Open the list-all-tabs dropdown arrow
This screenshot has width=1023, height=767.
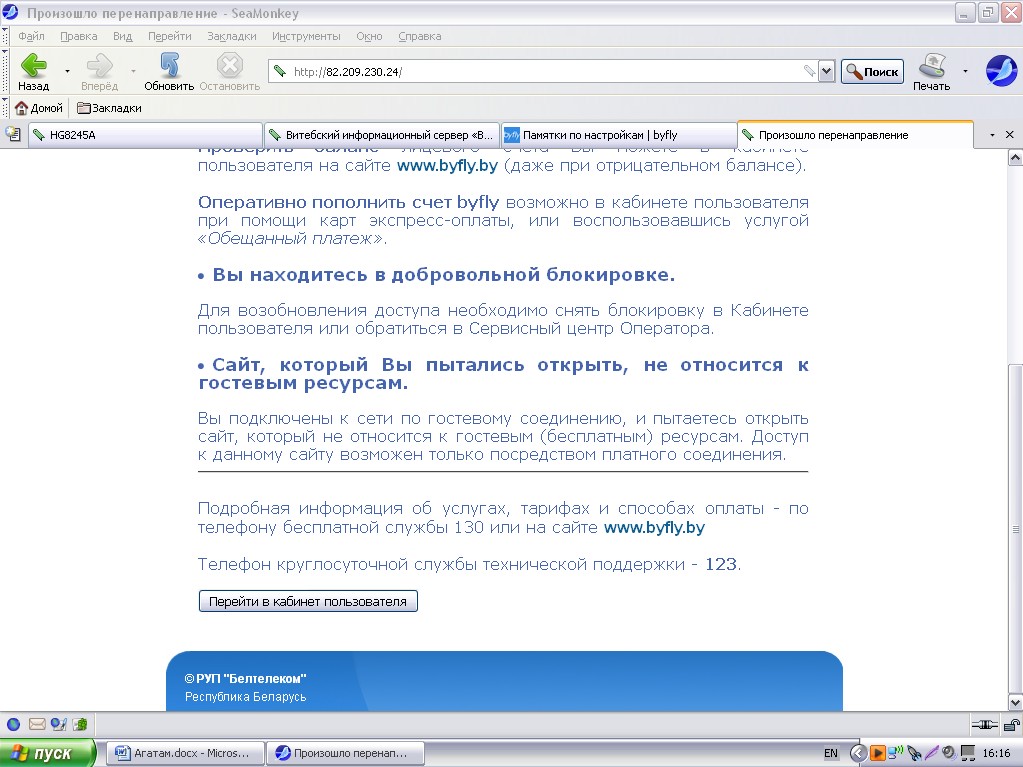[x=992, y=135]
